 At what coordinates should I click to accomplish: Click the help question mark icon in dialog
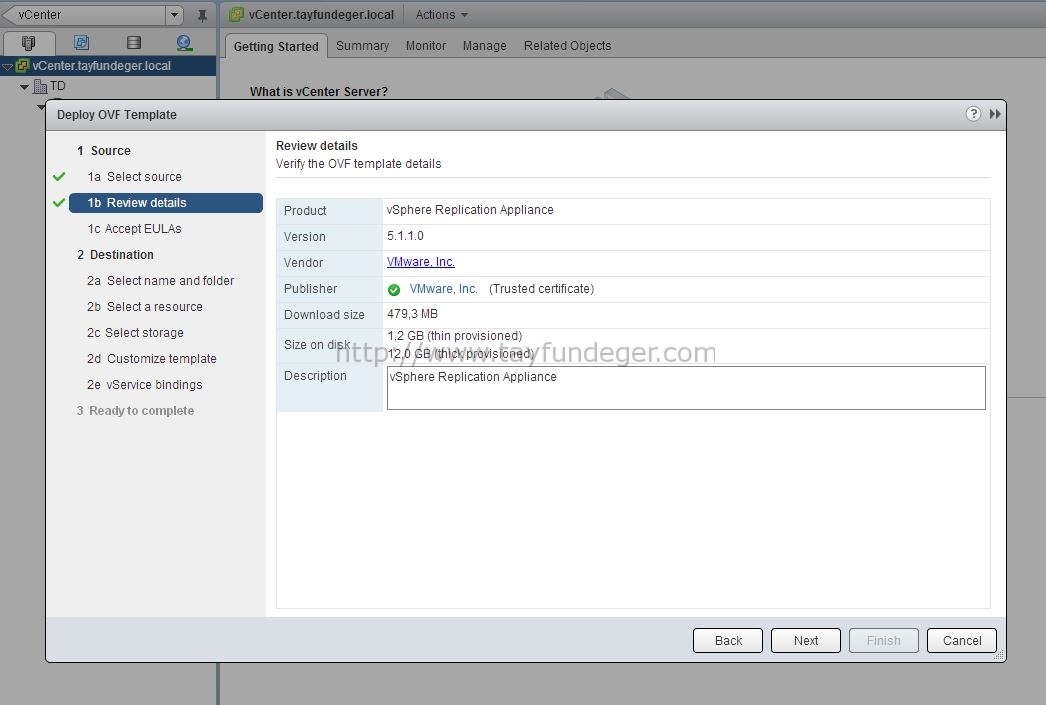973,114
